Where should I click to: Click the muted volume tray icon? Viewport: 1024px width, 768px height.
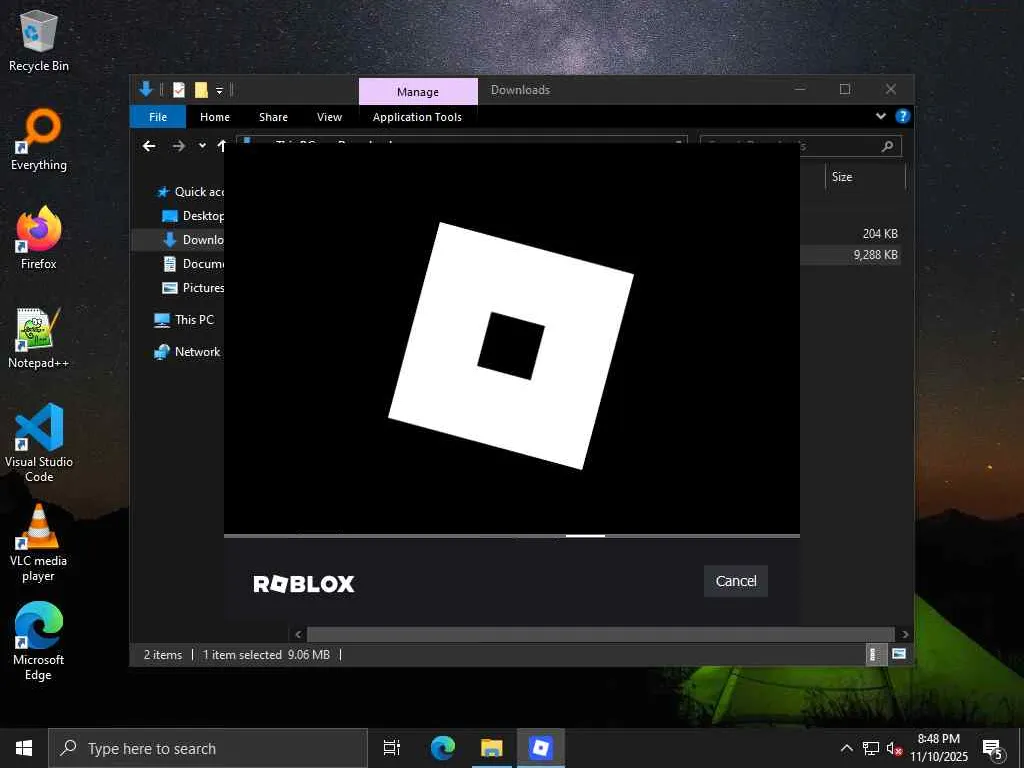coord(895,748)
